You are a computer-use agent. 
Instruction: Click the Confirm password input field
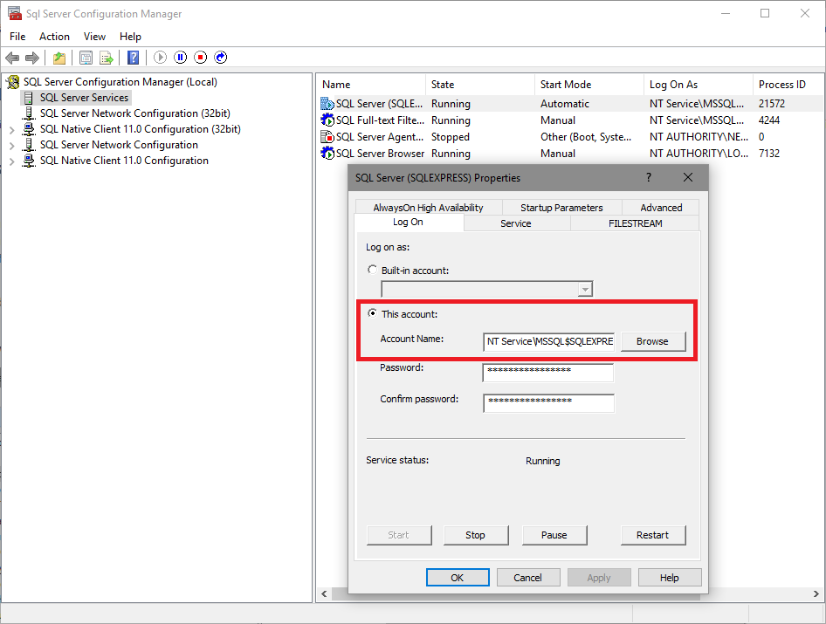click(x=547, y=403)
